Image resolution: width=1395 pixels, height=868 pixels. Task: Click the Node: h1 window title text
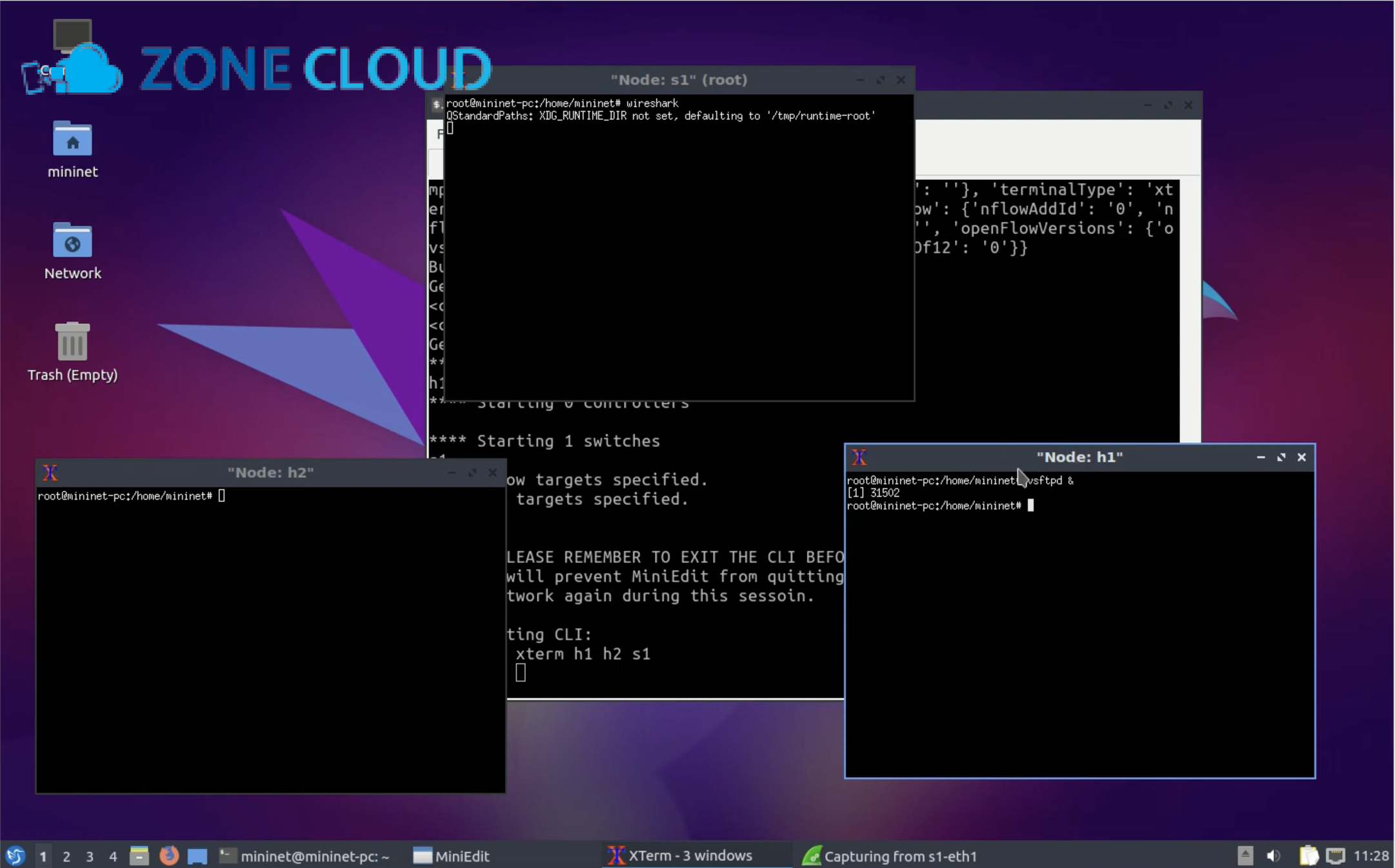click(1079, 457)
